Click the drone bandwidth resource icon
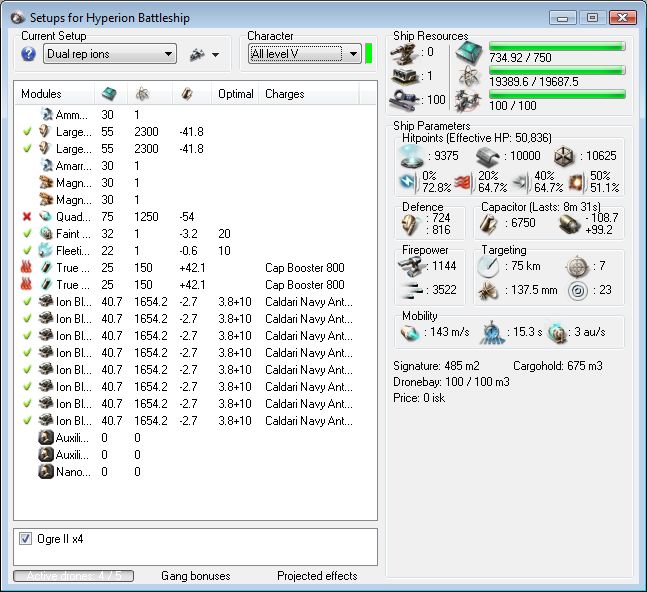 click(468, 100)
